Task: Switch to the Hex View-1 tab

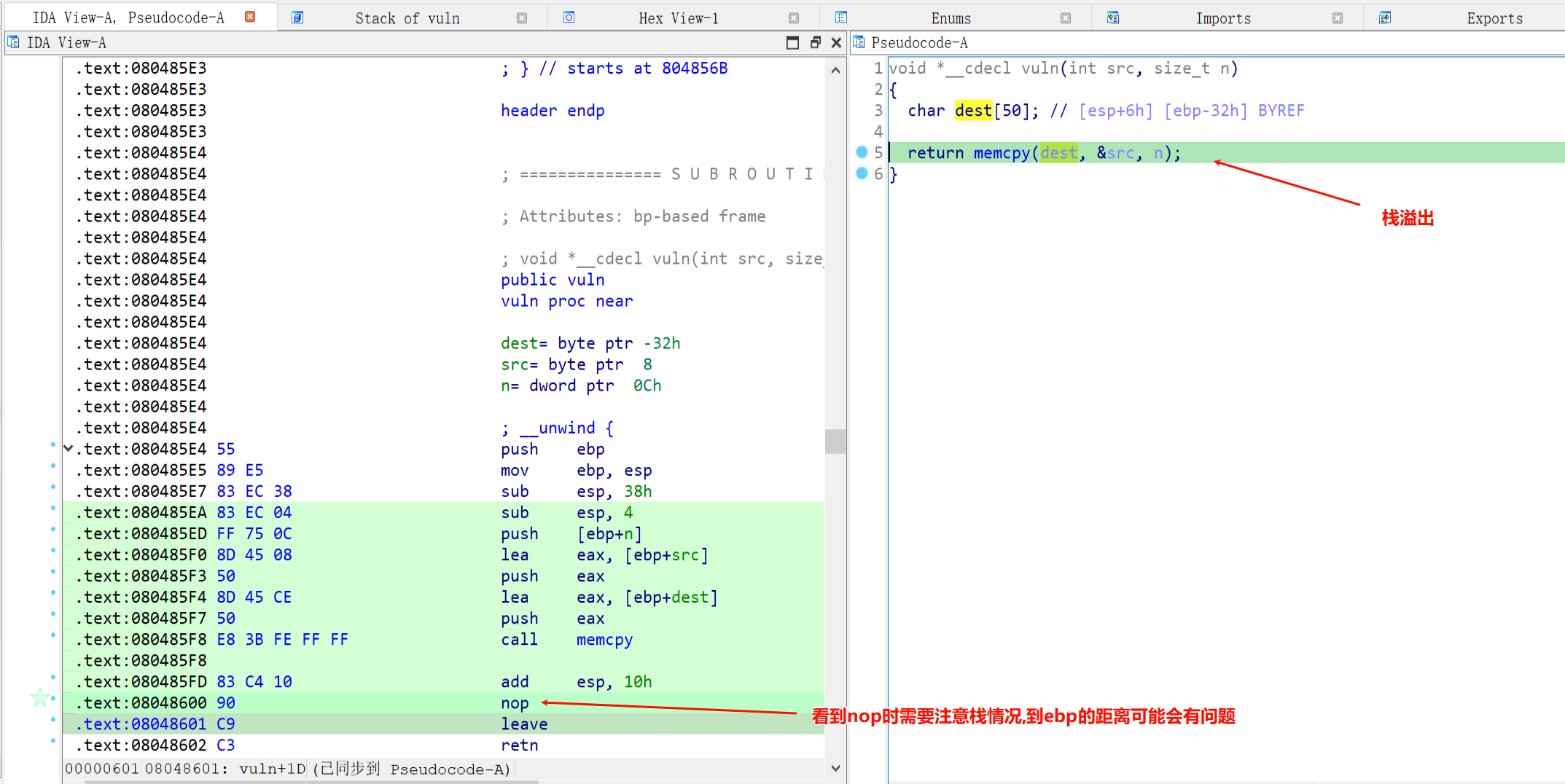Action: click(678, 18)
